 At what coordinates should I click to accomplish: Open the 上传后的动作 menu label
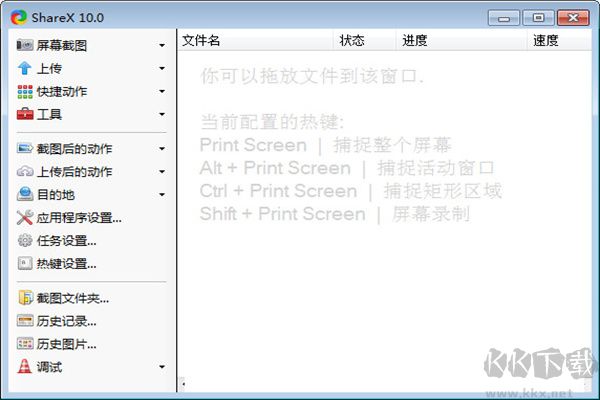[74, 171]
